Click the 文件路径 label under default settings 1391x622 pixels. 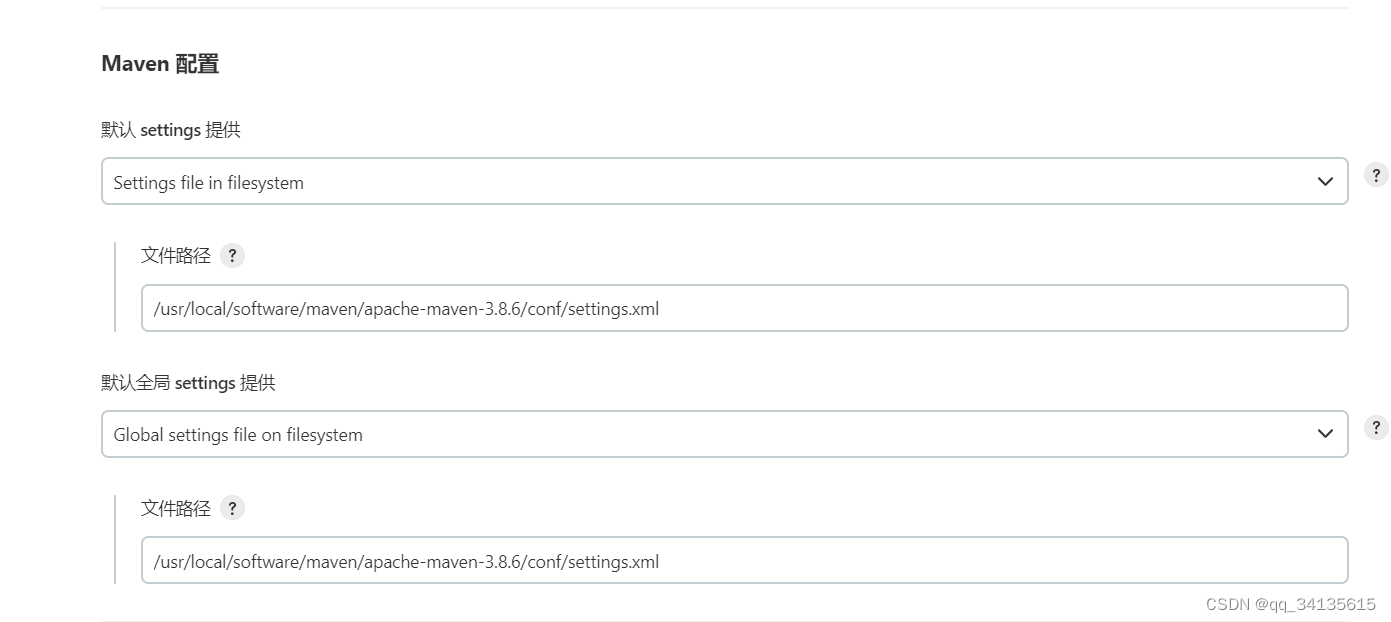[x=176, y=255]
